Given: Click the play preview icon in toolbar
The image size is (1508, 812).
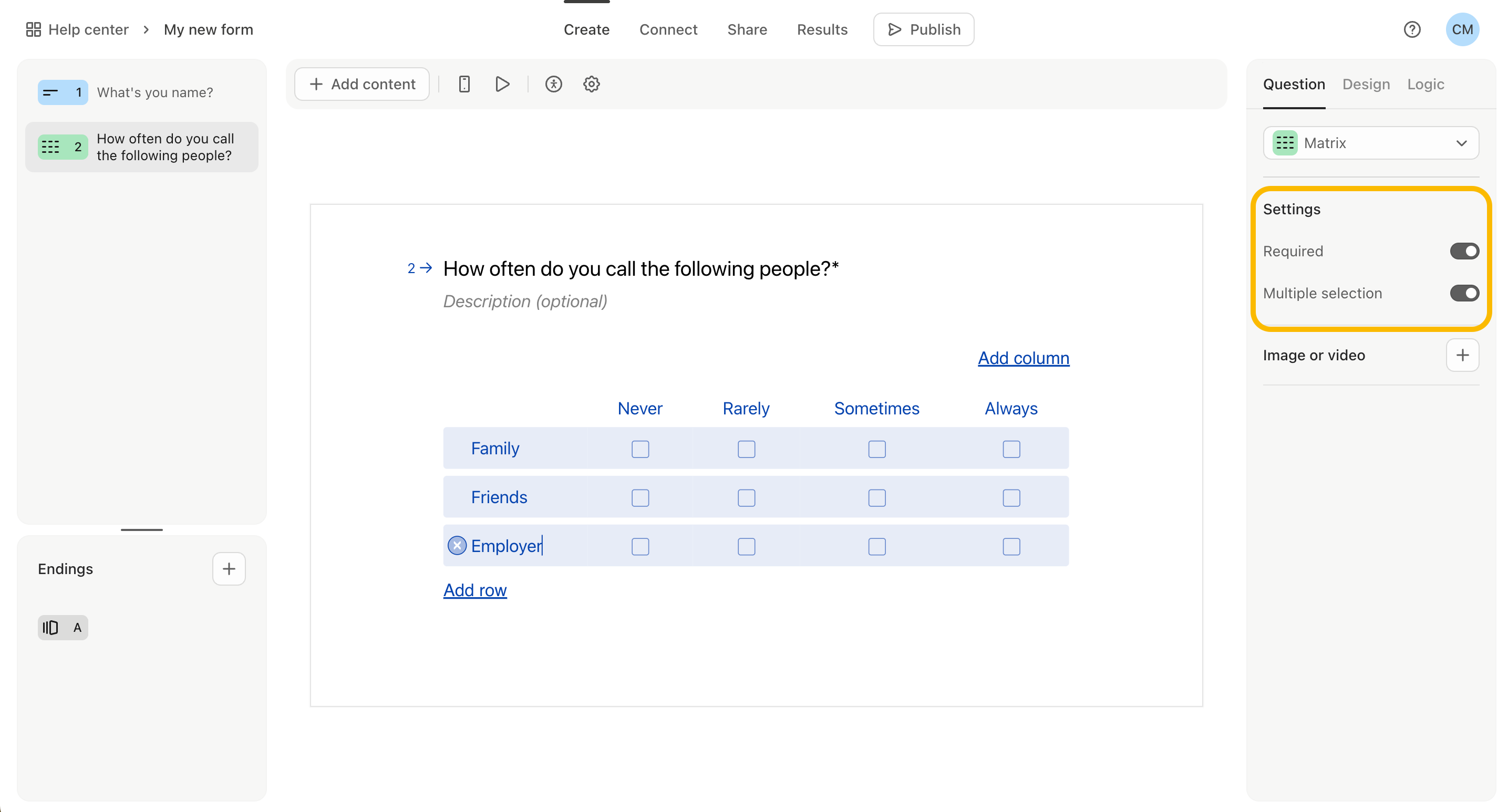Looking at the screenshot, I should 502,84.
